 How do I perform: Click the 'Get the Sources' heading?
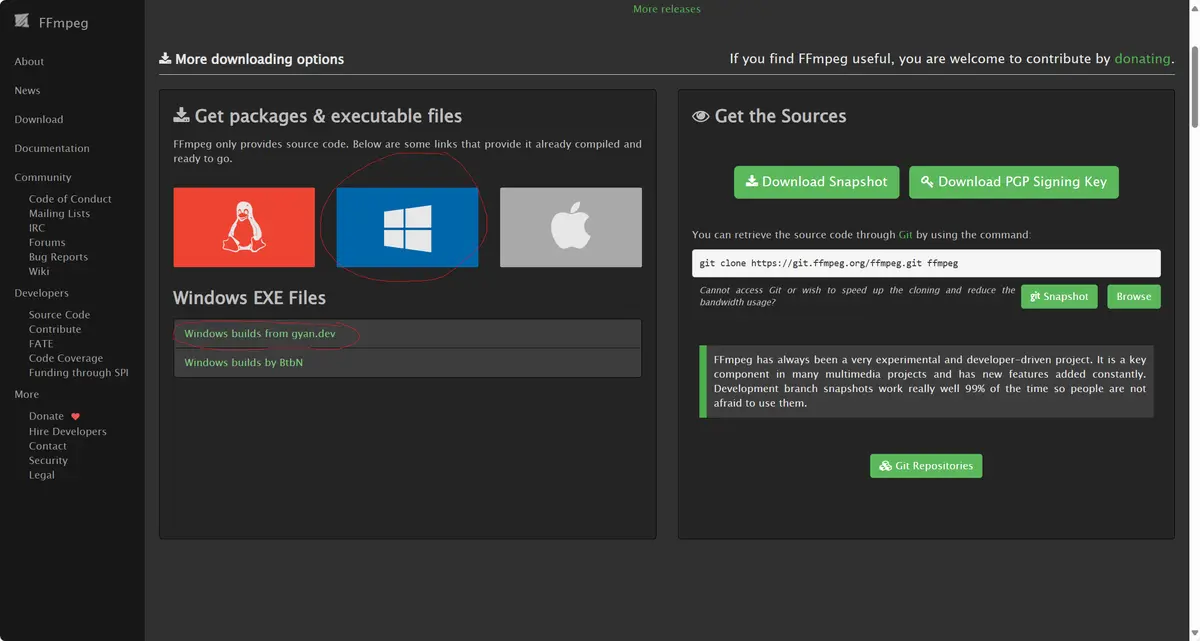pos(769,116)
